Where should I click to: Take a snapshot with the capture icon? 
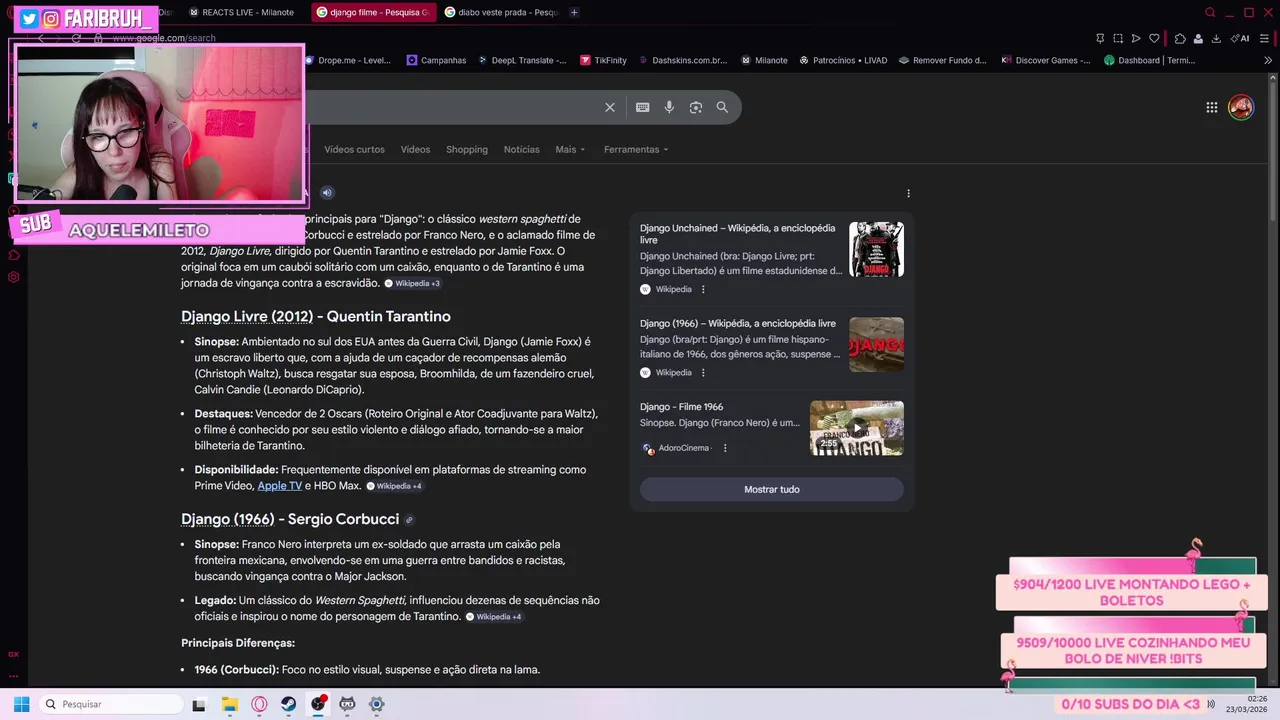pos(1118,38)
